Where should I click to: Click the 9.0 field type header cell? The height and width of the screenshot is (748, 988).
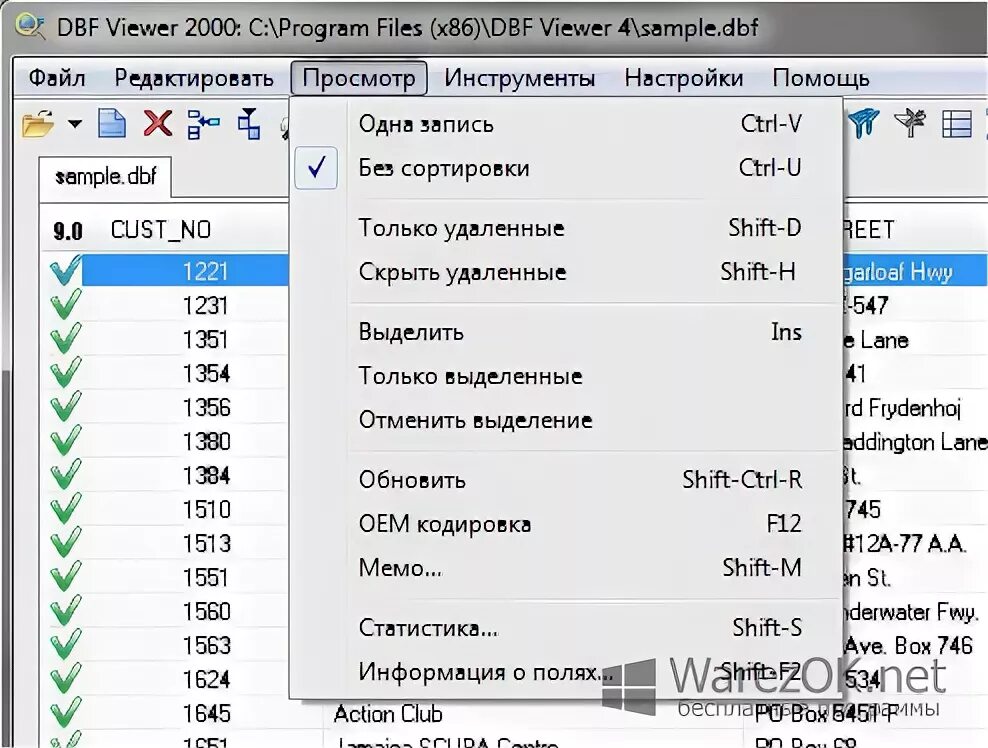[x=68, y=231]
